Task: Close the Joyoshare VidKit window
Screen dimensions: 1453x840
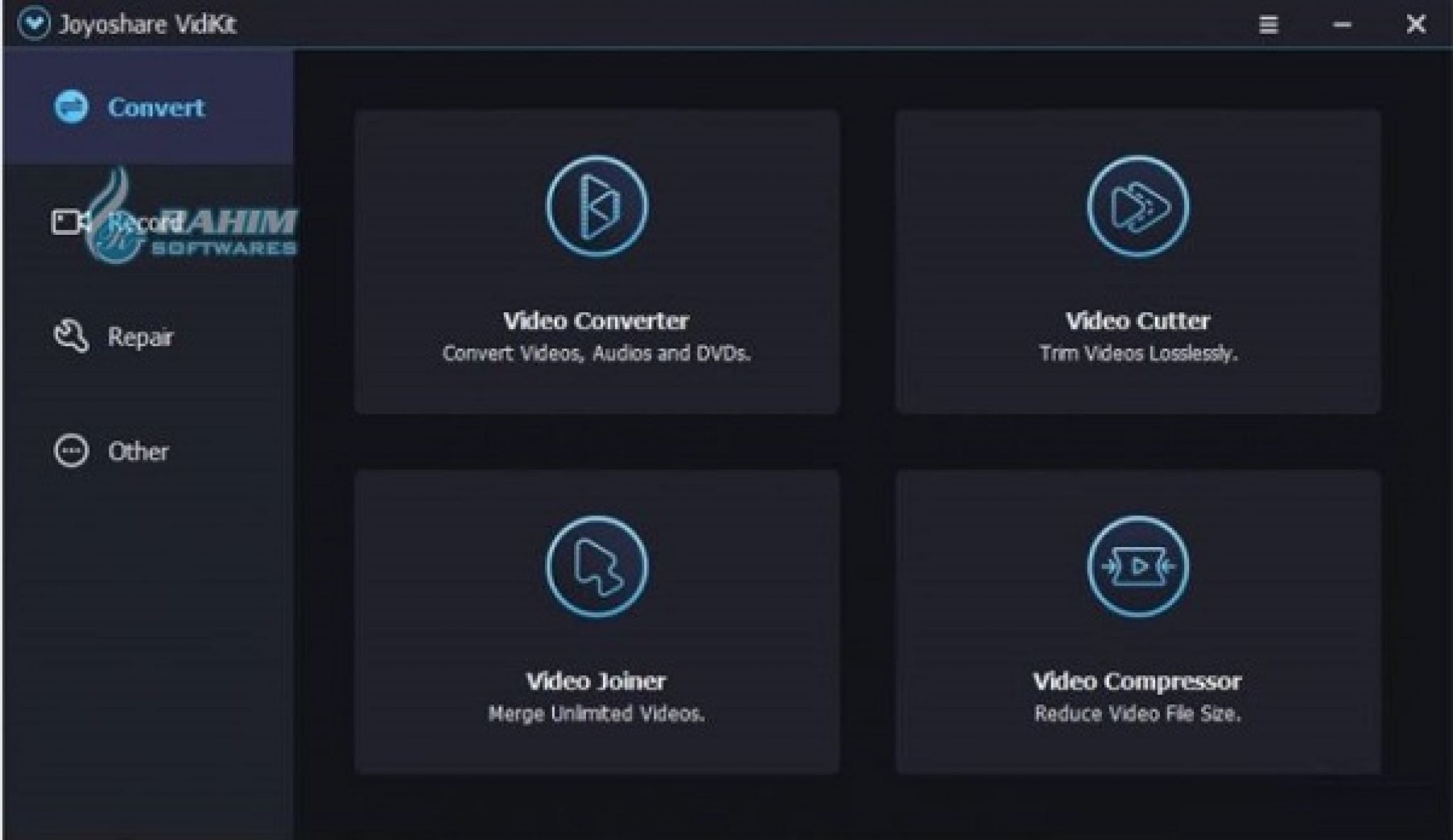Action: 1415,24
